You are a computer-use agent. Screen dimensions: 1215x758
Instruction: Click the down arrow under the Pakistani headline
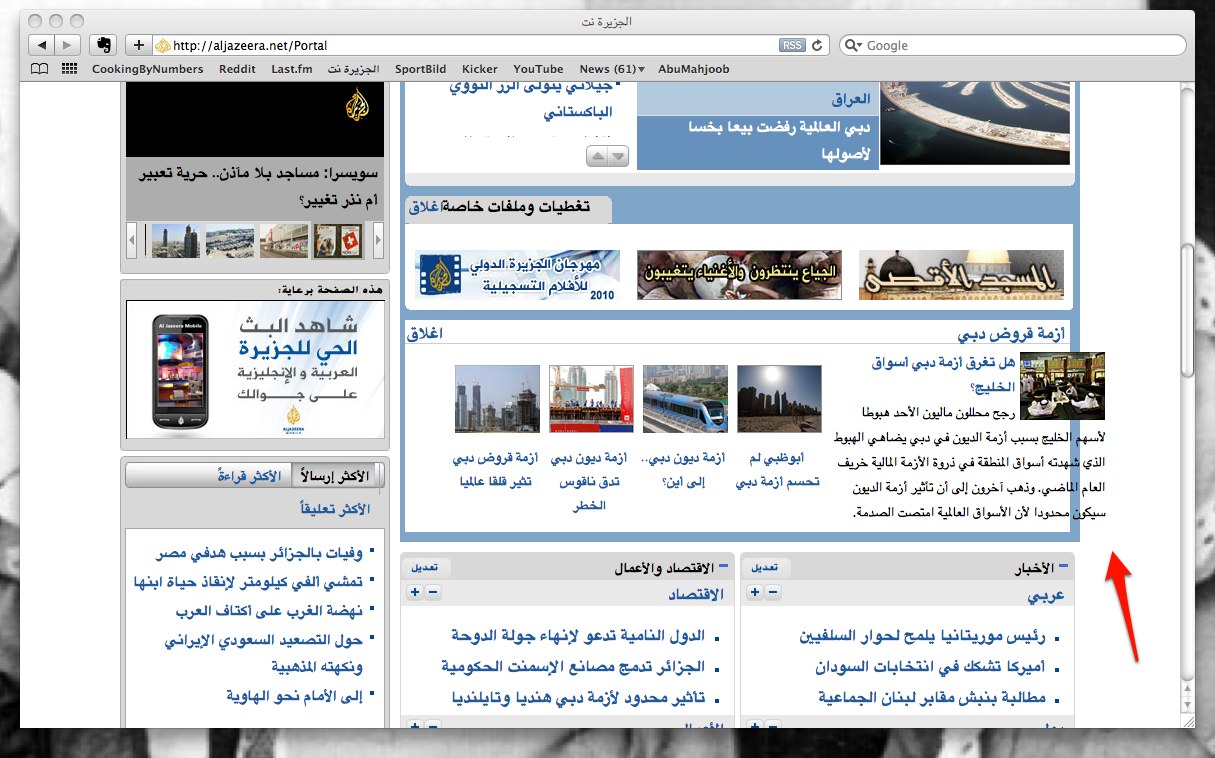618,156
